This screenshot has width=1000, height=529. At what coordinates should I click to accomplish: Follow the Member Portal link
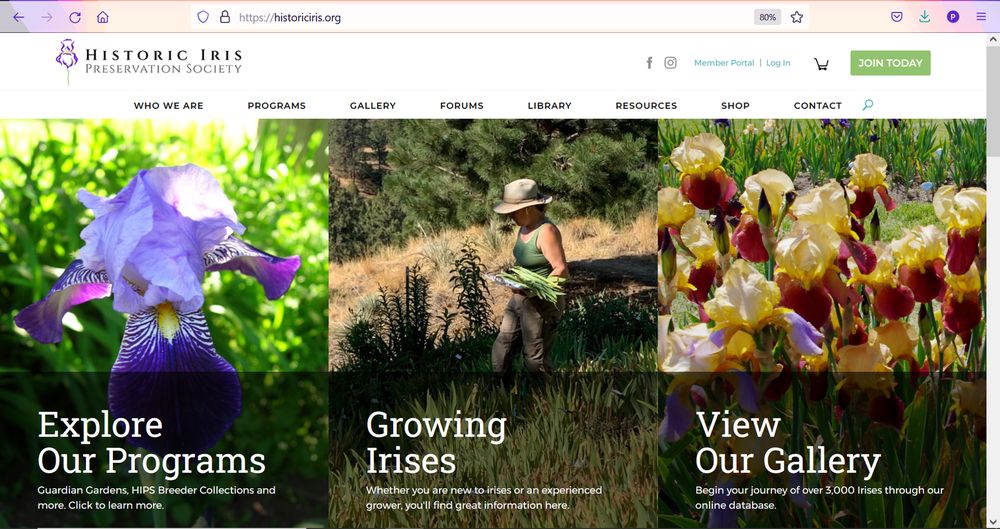(x=724, y=63)
